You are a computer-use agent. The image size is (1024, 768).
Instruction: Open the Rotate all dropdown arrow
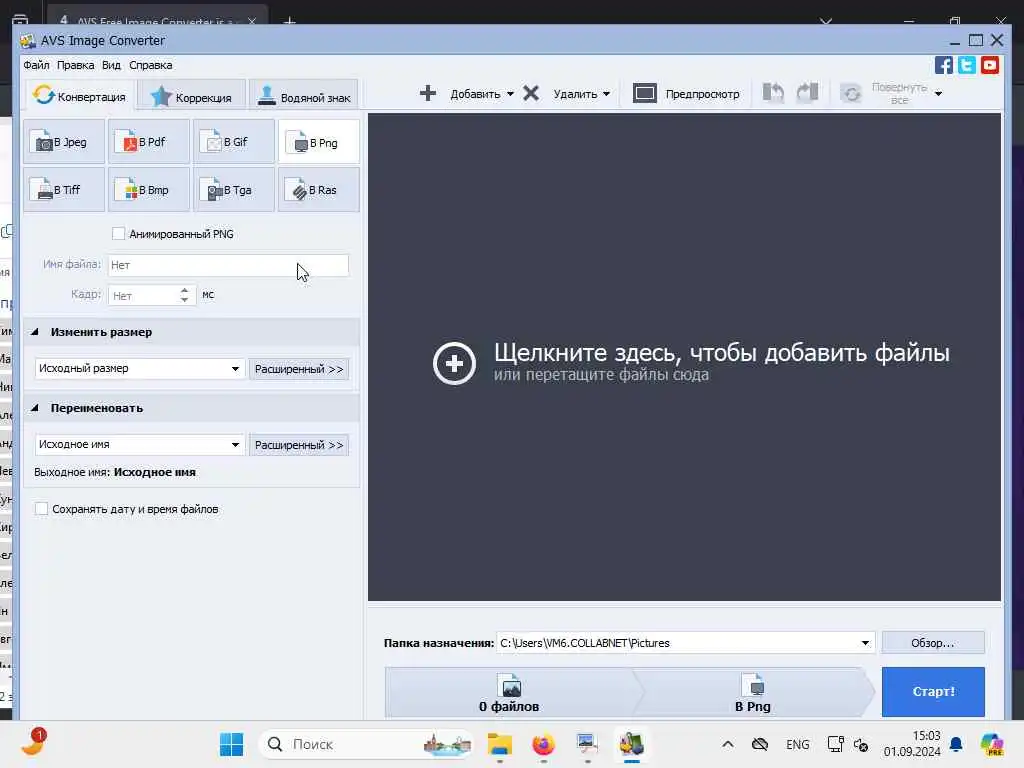(x=938, y=94)
